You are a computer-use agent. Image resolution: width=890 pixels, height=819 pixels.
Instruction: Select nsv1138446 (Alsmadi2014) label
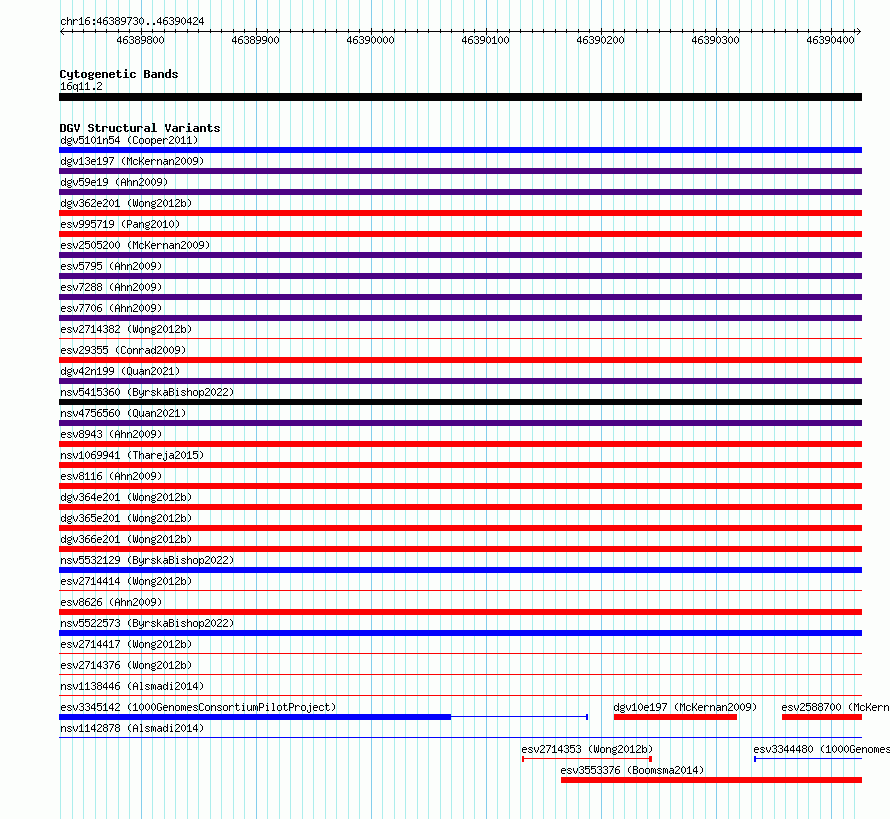(x=132, y=686)
